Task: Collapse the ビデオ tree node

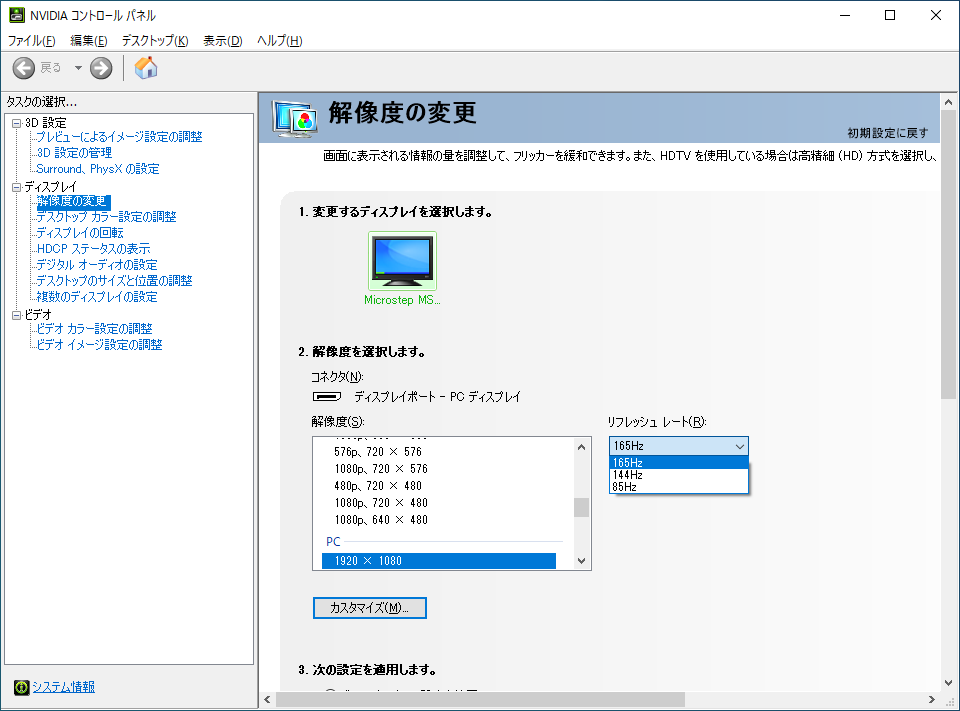Action: (17, 315)
